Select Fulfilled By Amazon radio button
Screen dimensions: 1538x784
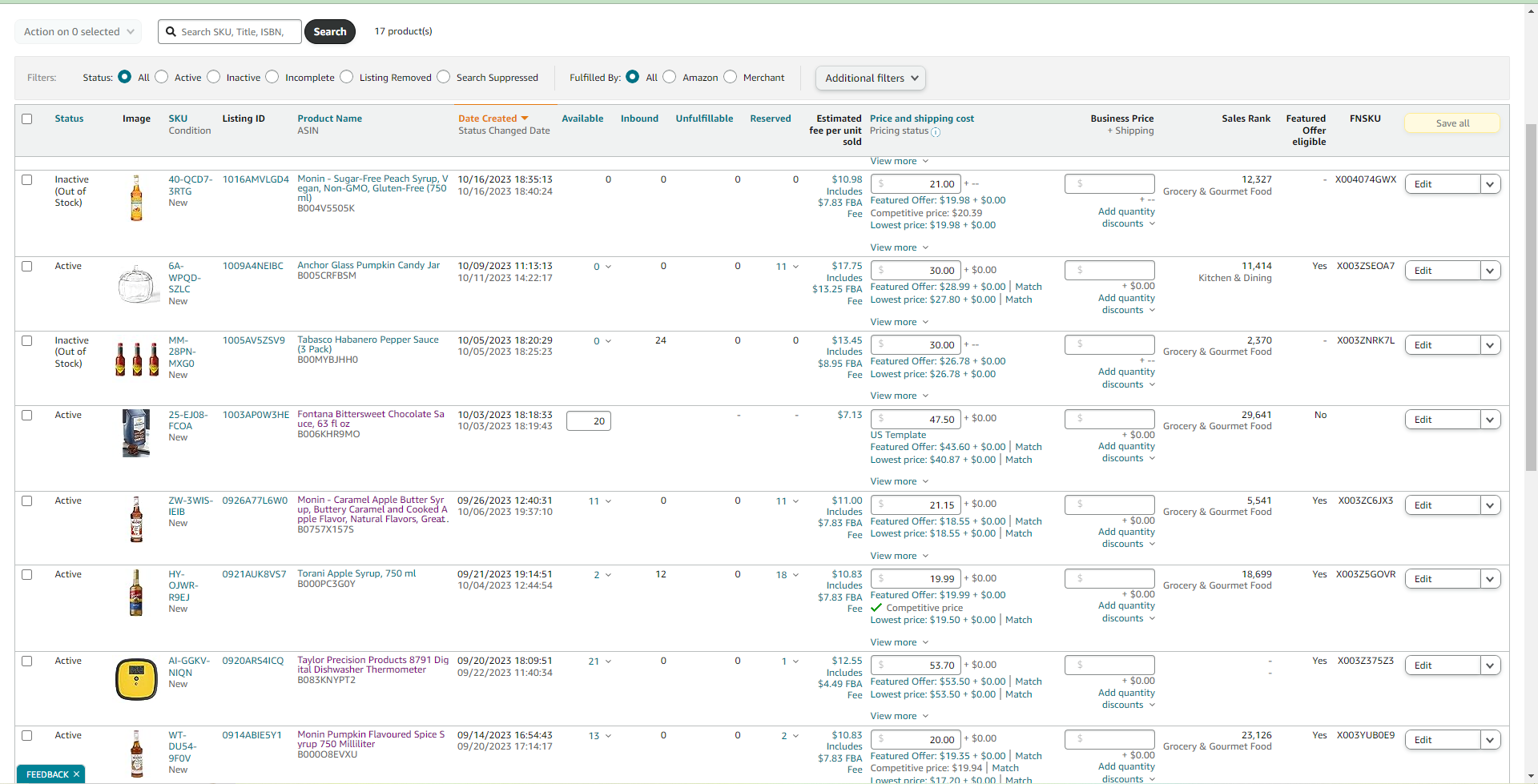click(670, 77)
